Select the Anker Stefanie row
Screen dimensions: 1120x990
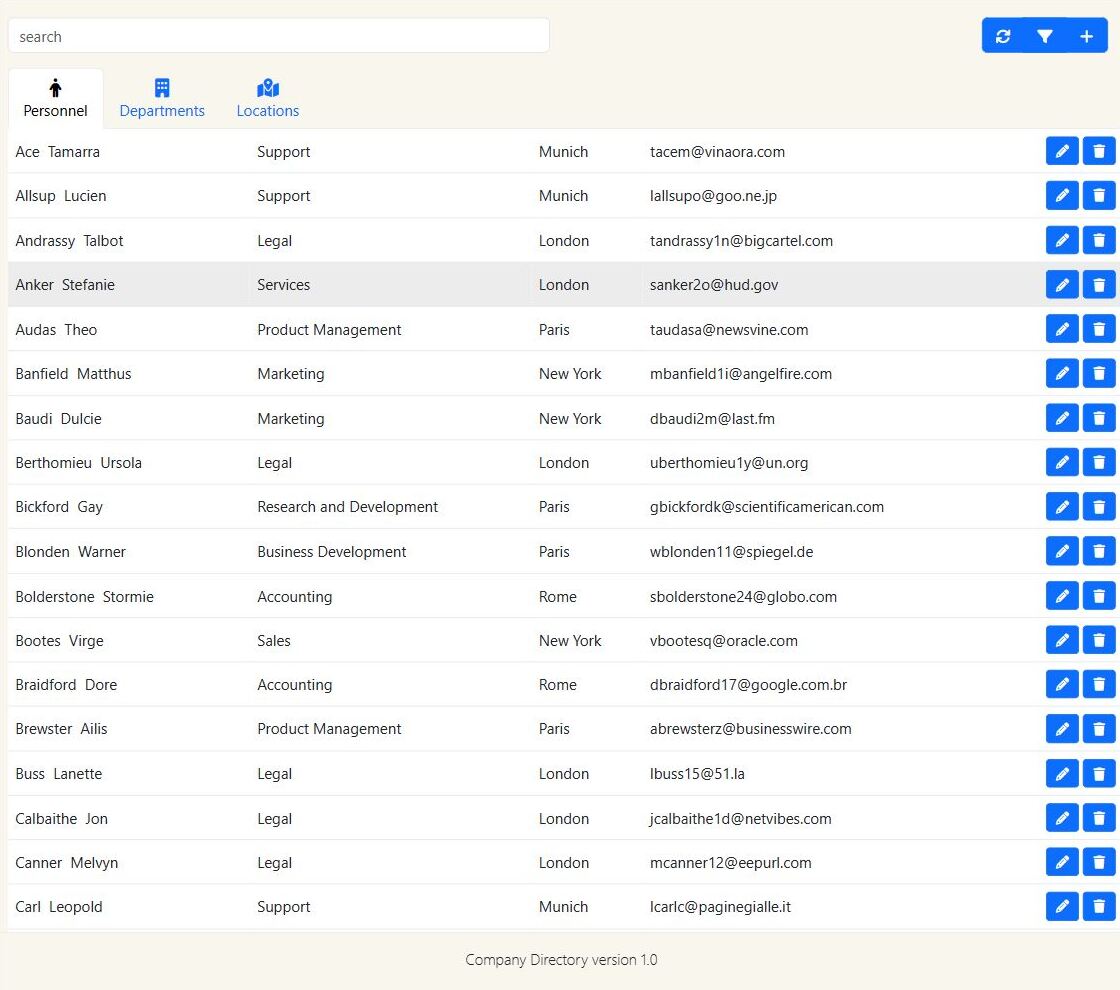click(x=400, y=284)
